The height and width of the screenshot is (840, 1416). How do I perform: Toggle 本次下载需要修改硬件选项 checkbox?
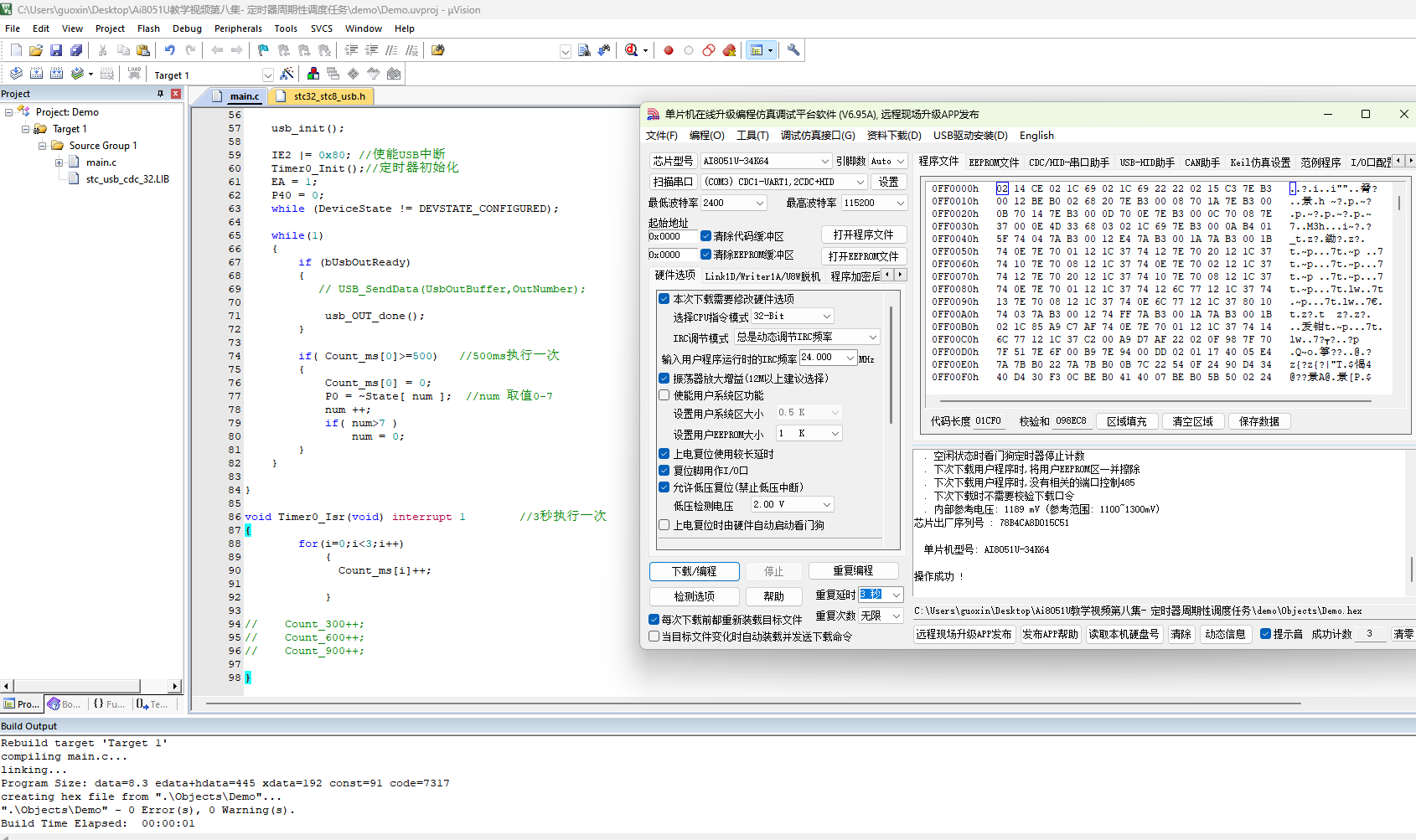pos(664,299)
